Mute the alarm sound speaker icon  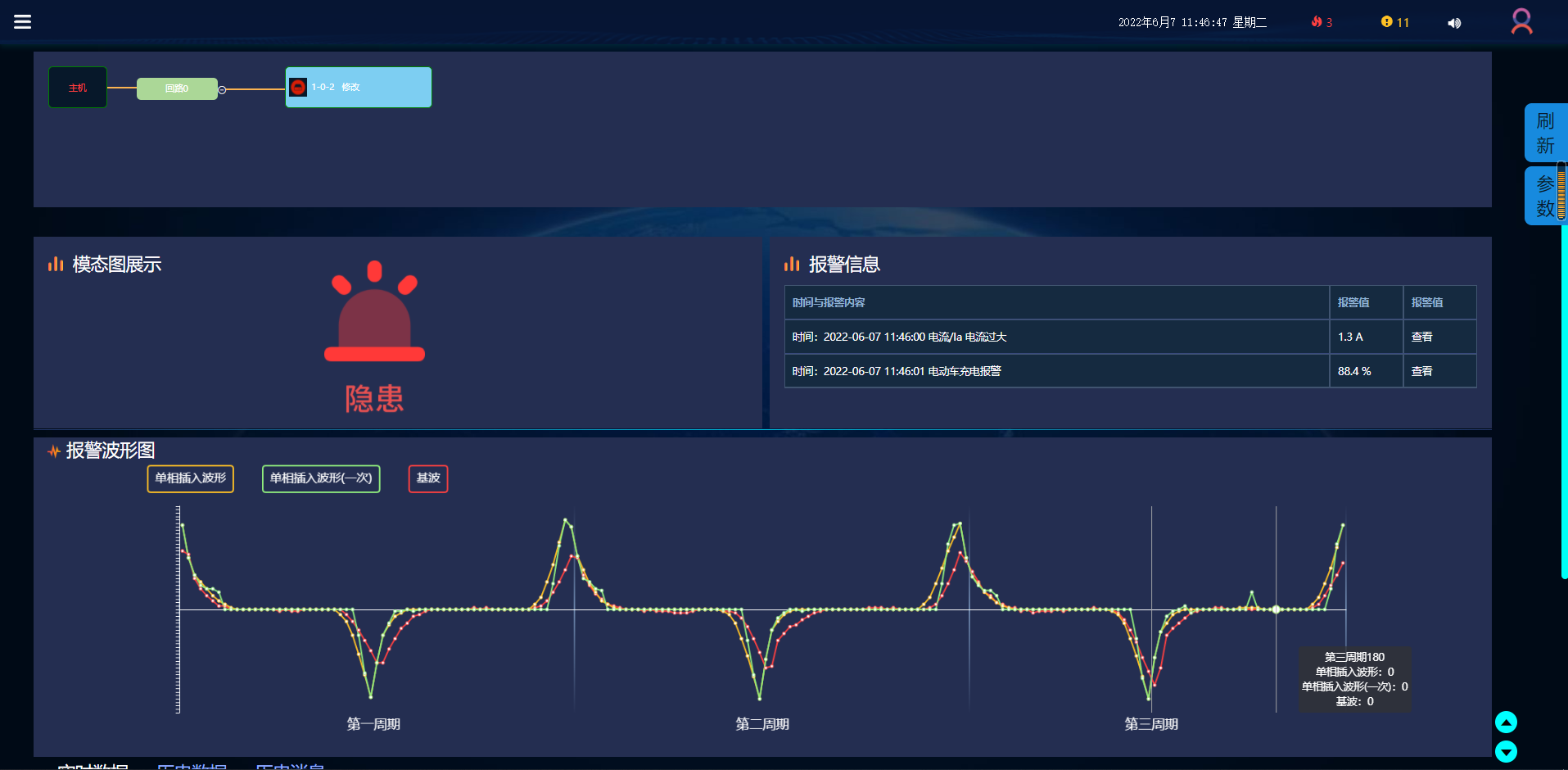(1454, 23)
